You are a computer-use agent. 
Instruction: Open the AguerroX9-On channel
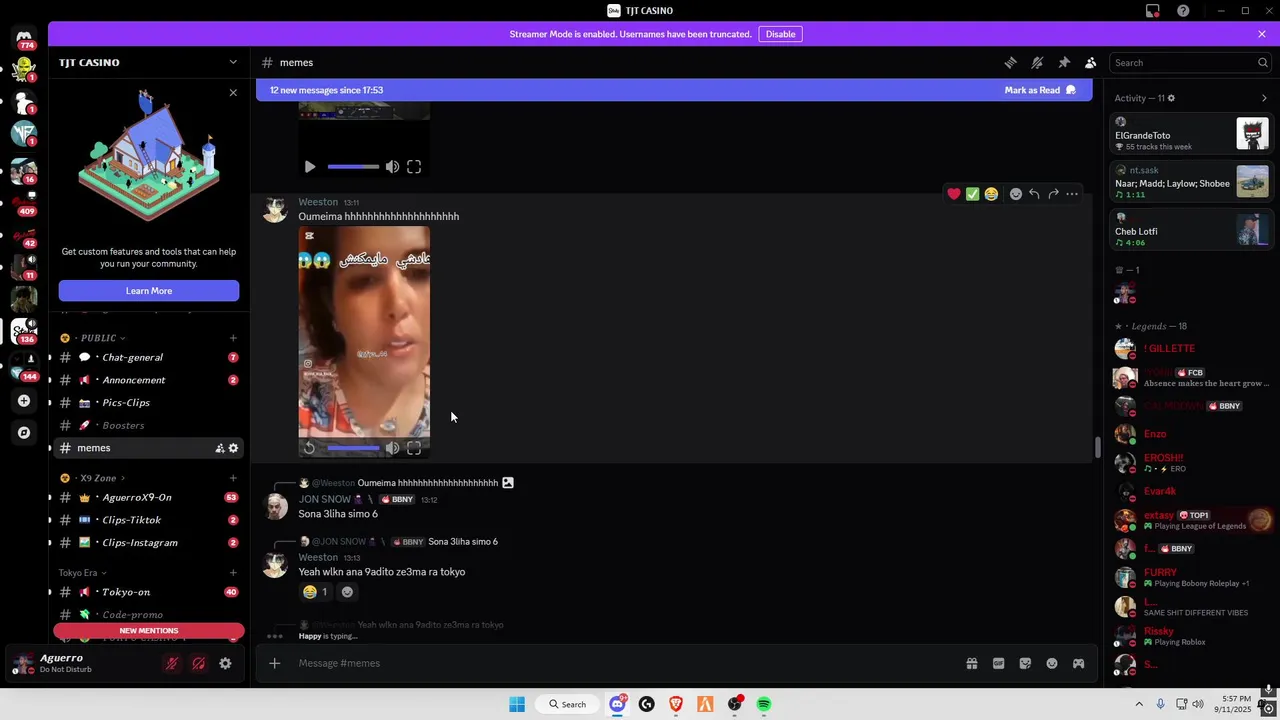click(148, 497)
